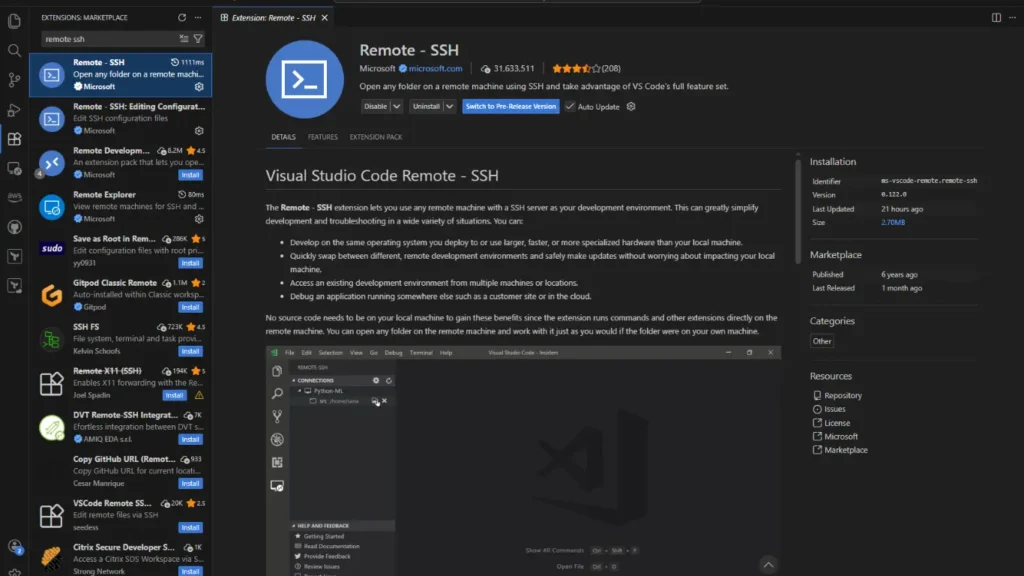Click the extension search field
Image resolution: width=1024 pixels, height=576 pixels.
(x=108, y=39)
